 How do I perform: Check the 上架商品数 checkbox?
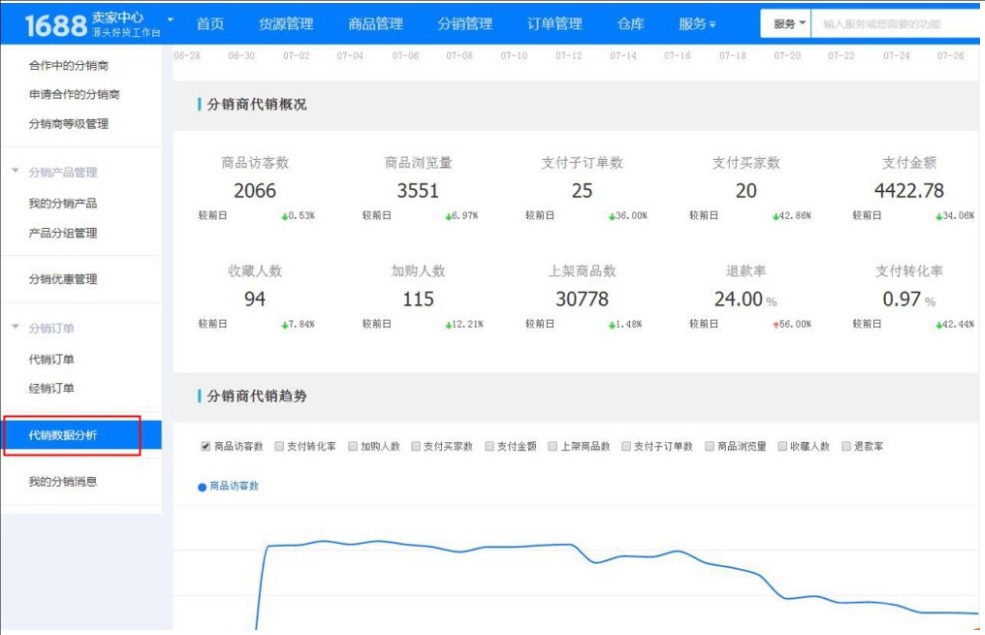(552, 446)
